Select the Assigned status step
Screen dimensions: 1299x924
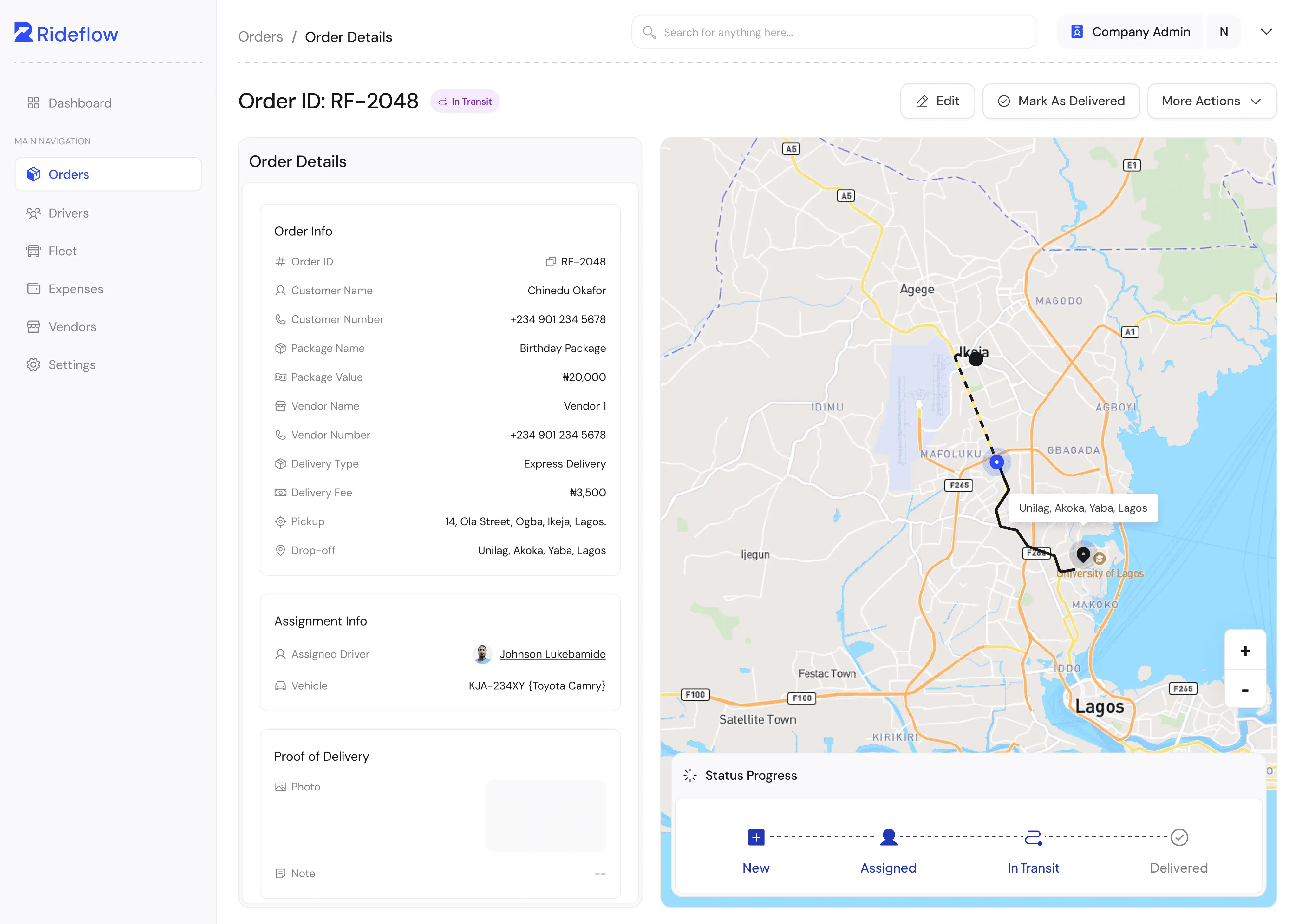pyautogui.click(x=888, y=868)
